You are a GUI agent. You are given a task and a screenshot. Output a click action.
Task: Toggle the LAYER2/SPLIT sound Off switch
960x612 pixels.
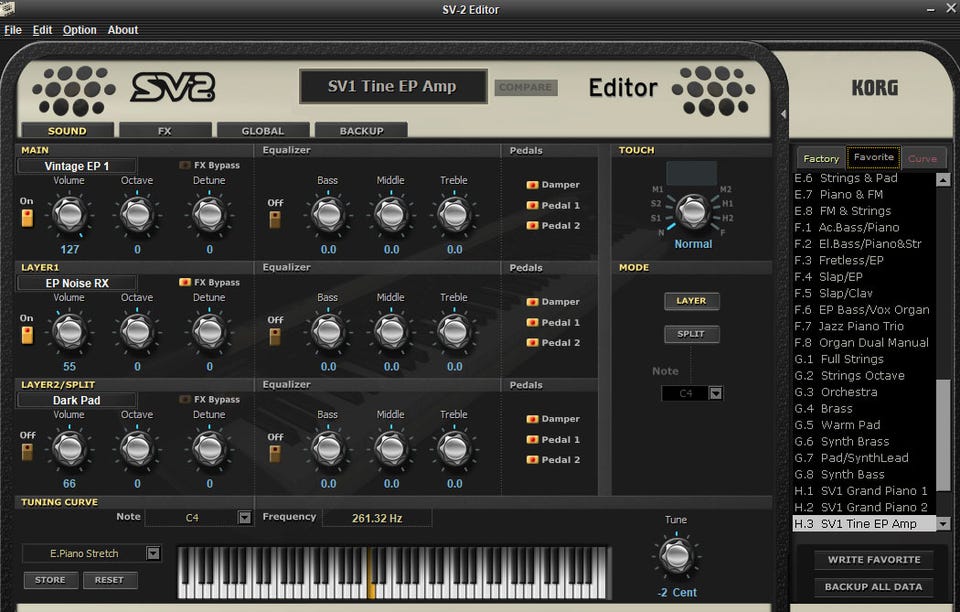coord(27,452)
